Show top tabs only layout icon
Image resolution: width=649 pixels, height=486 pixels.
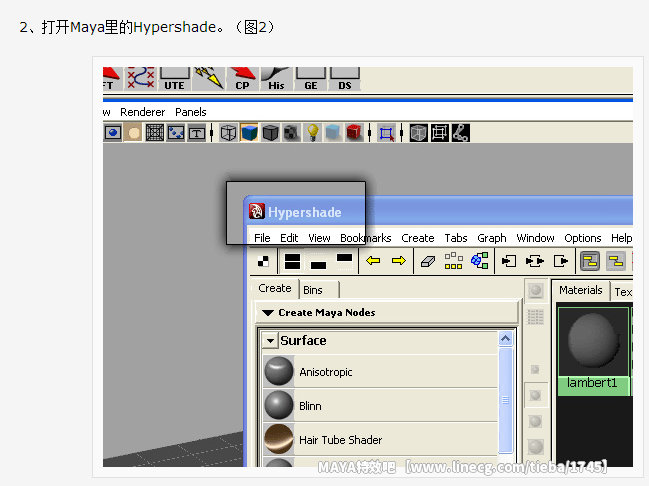[x=344, y=261]
